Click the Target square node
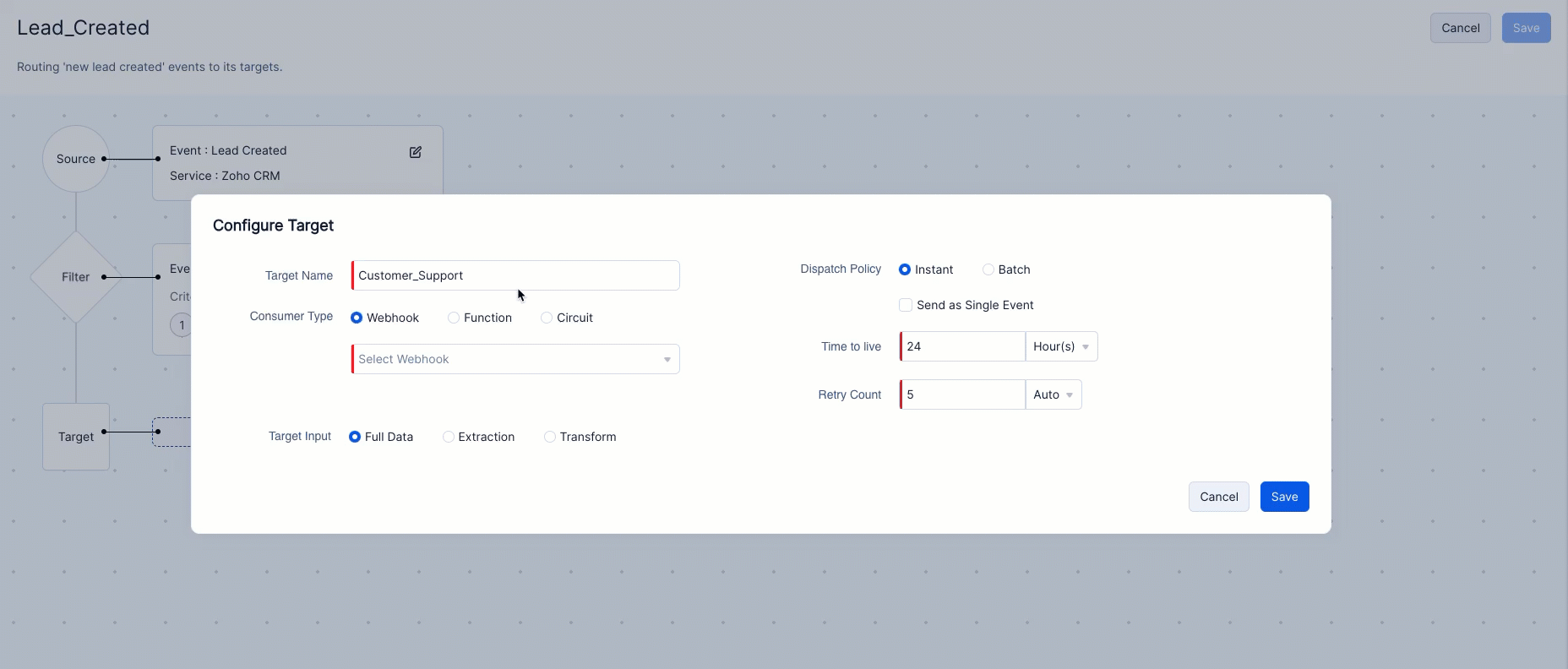 click(x=76, y=437)
